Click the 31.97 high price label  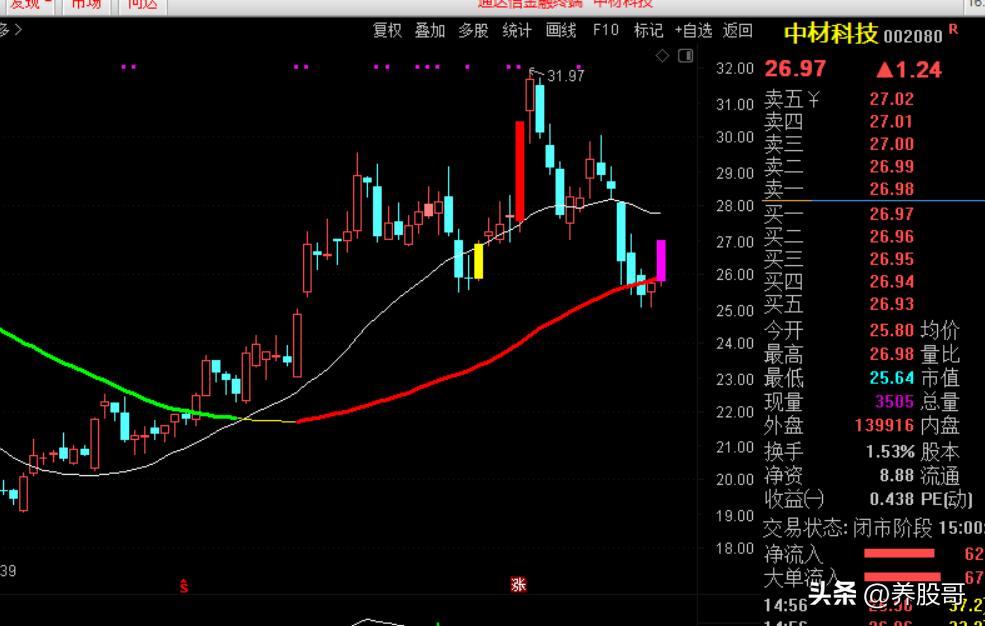pos(565,77)
